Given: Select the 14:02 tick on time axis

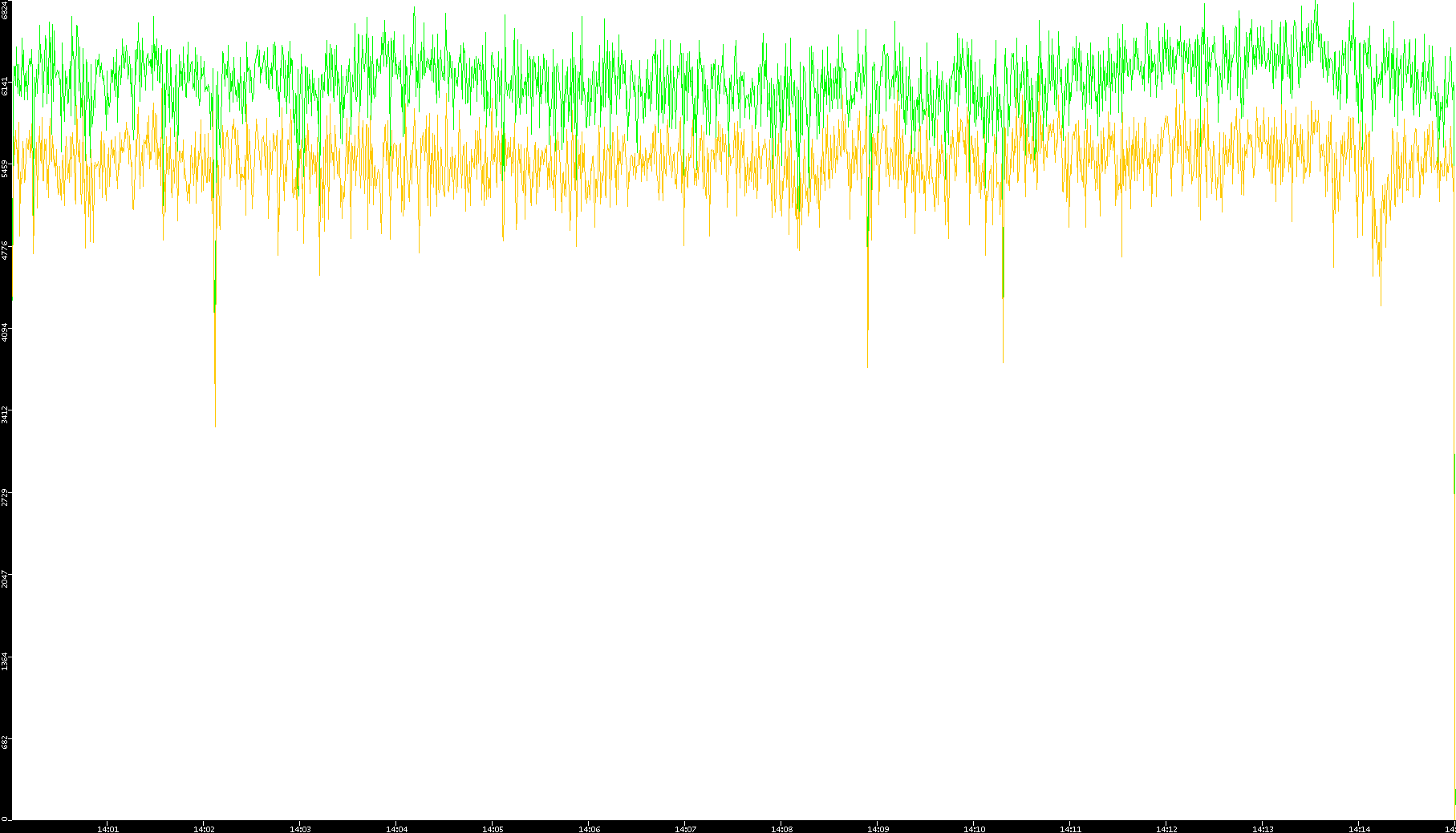Looking at the screenshot, I should (x=204, y=828).
